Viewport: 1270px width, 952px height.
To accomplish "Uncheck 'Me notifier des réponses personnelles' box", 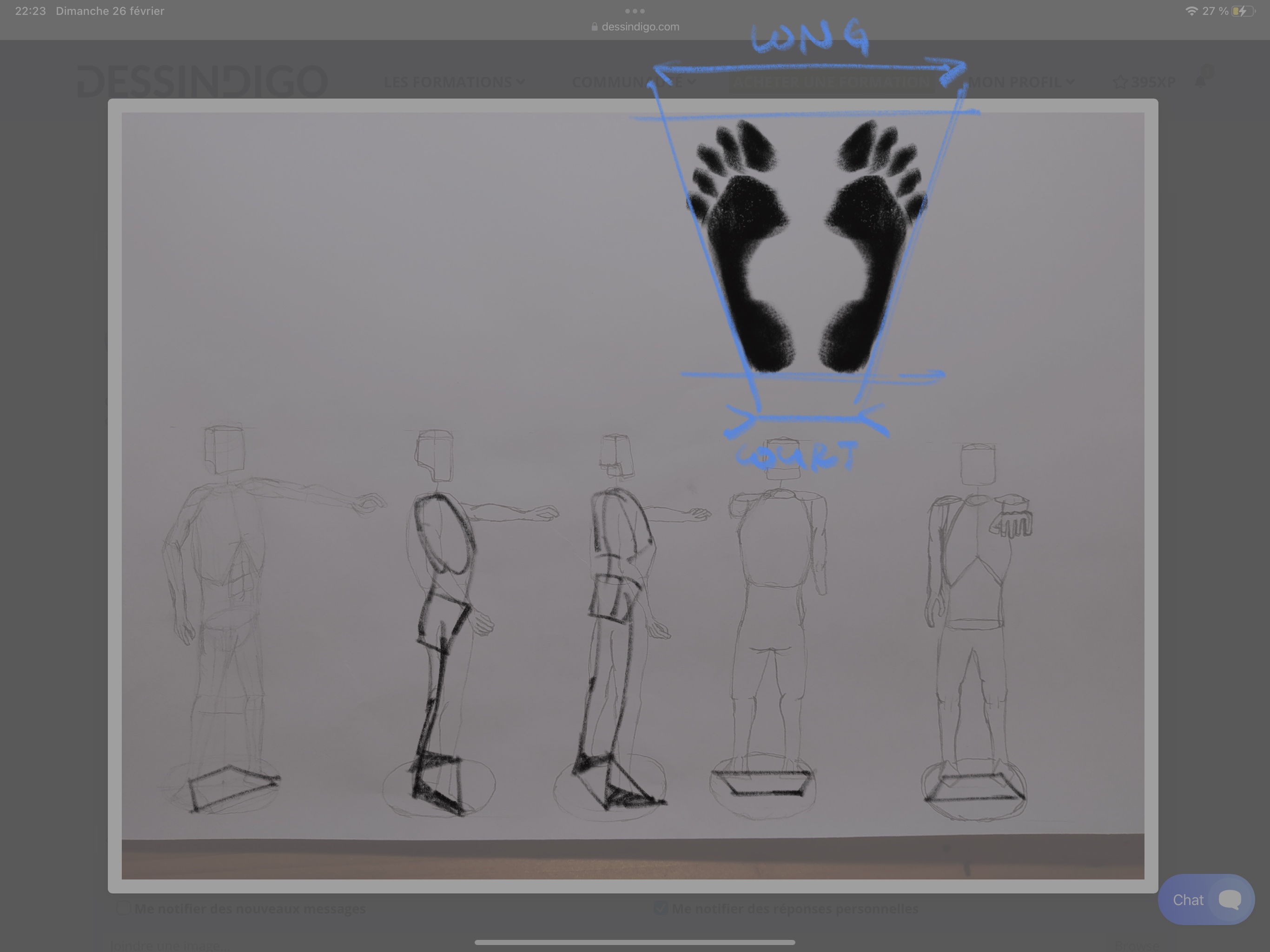I will [660, 908].
